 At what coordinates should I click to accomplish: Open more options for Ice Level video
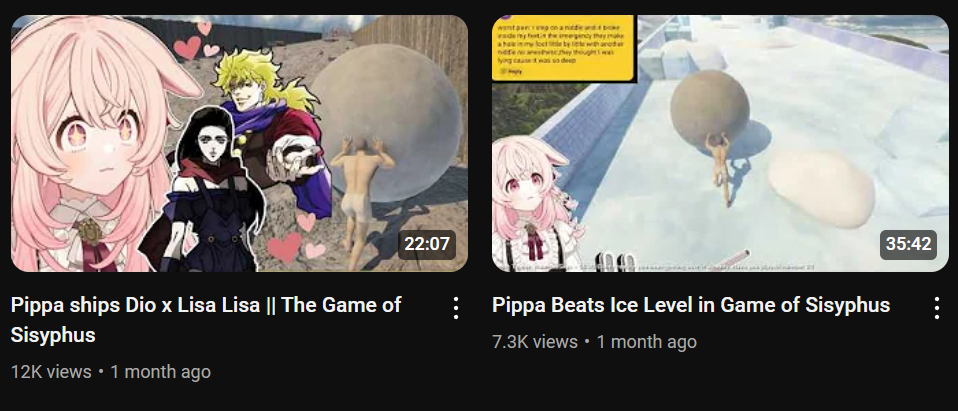[937, 308]
